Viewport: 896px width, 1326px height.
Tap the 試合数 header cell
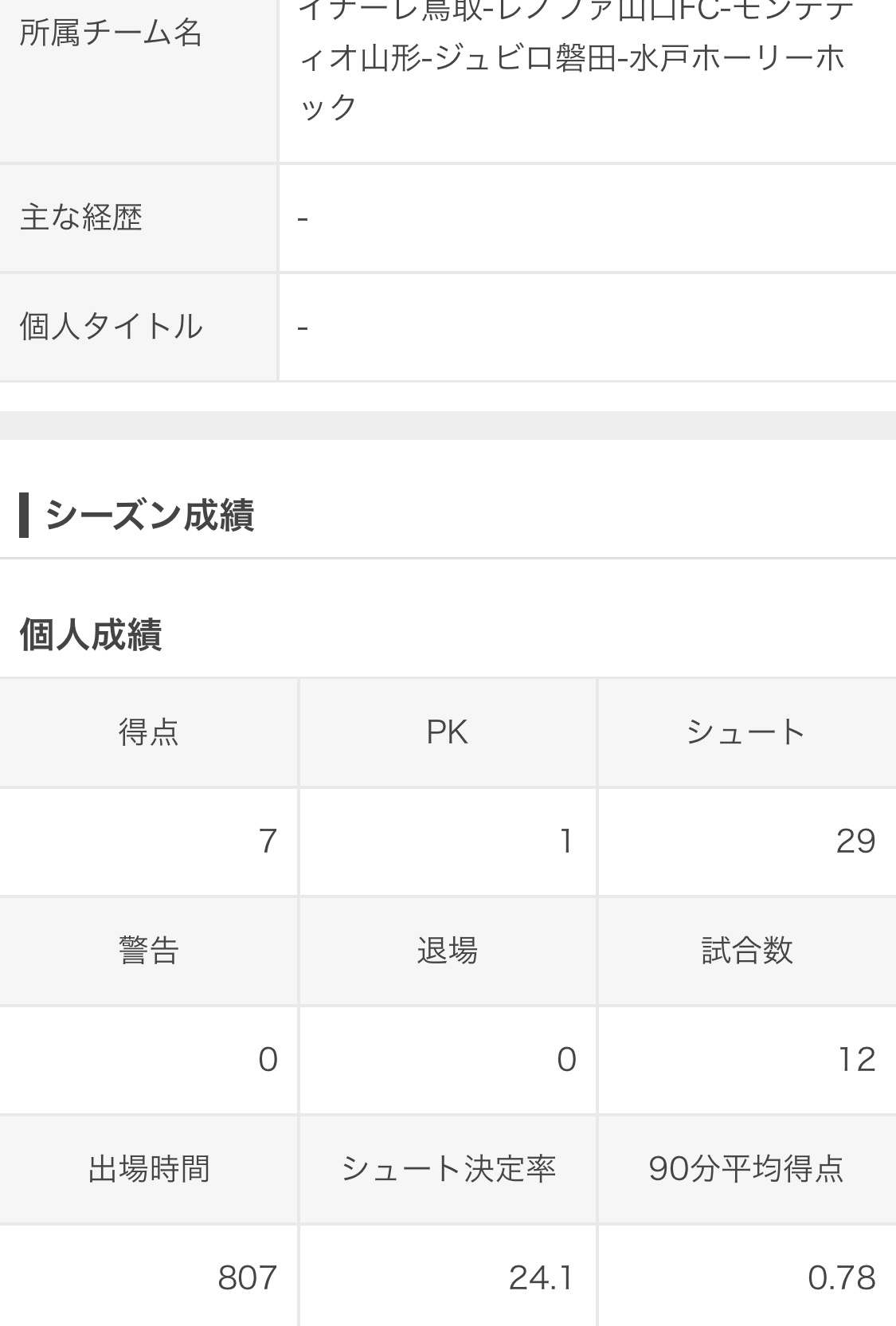click(746, 951)
